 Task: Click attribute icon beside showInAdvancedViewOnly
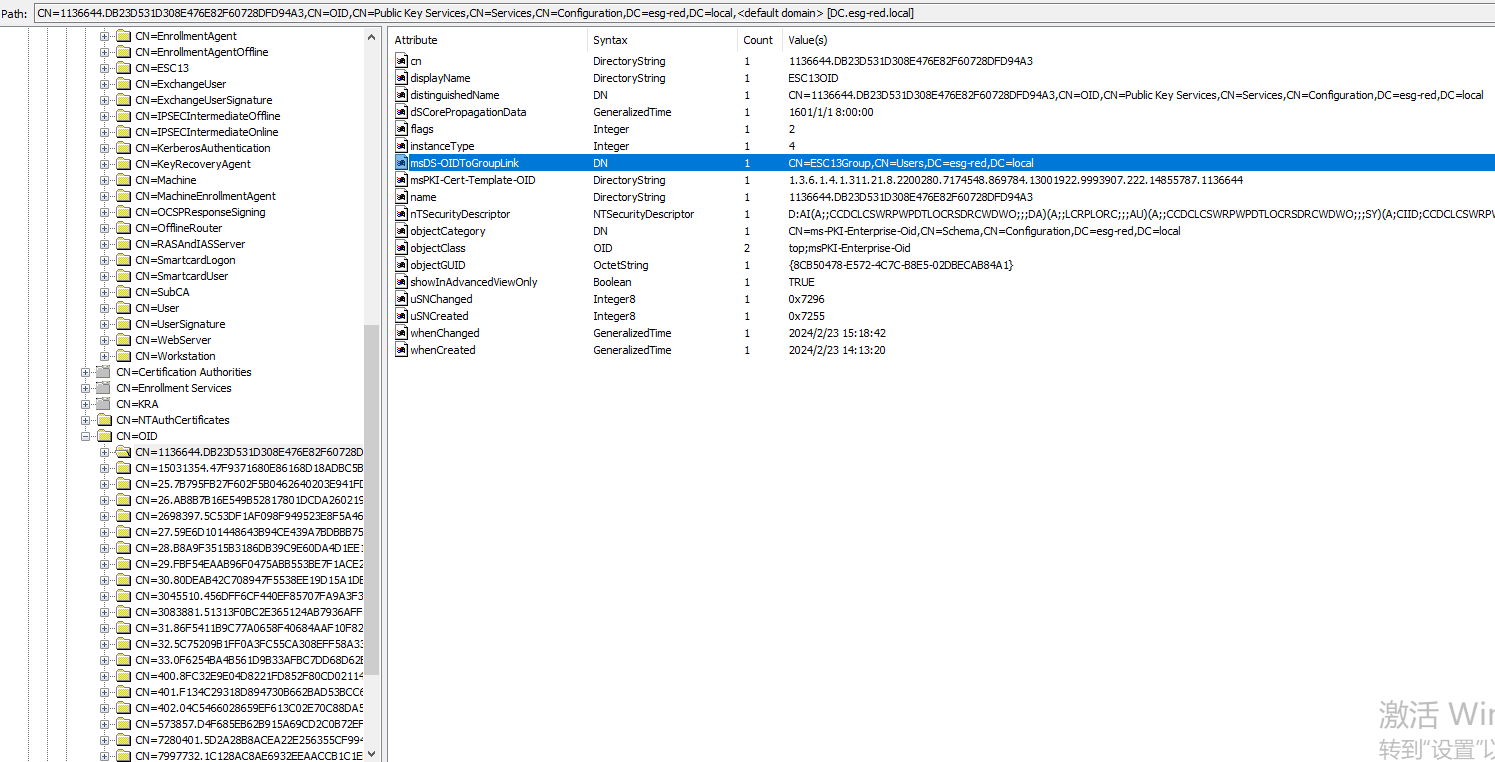coord(401,282)
